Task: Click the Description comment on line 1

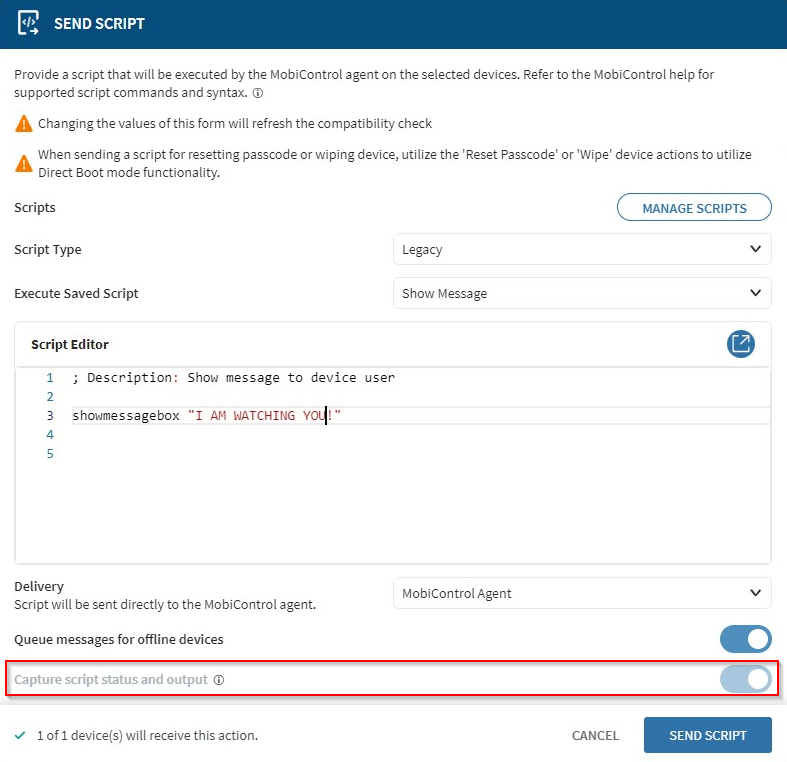Action: pyautogui.click(x=233, y=378)
